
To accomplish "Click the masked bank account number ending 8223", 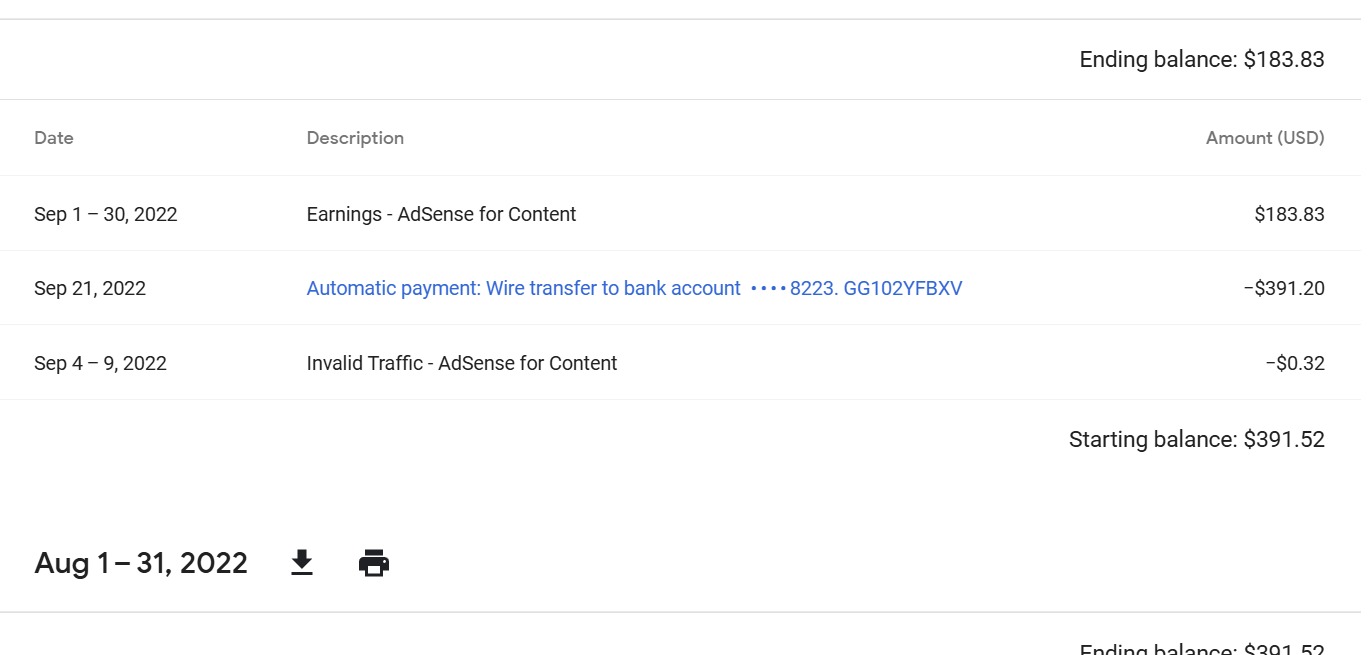I will coord(794,288).
